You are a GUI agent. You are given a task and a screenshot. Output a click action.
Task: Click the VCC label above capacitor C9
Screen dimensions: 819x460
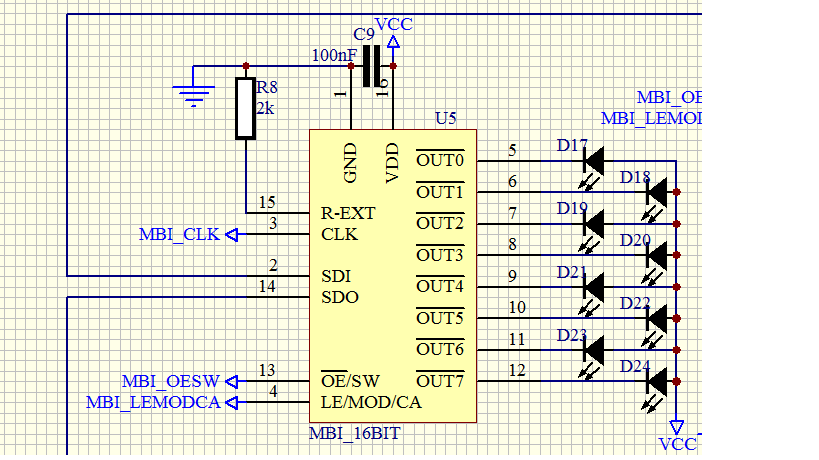click(x=394, y=24)
